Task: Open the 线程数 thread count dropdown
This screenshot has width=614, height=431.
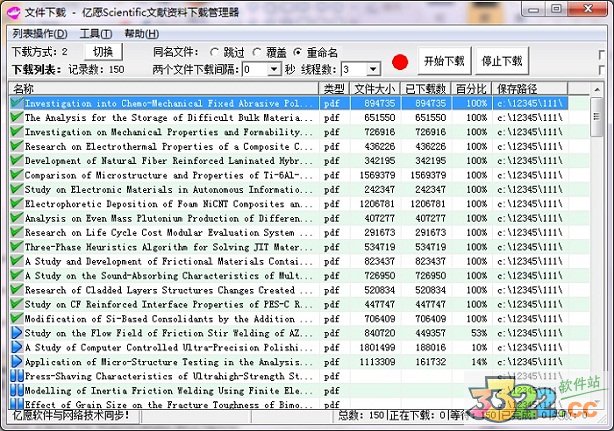Action: tap(374, 69)
